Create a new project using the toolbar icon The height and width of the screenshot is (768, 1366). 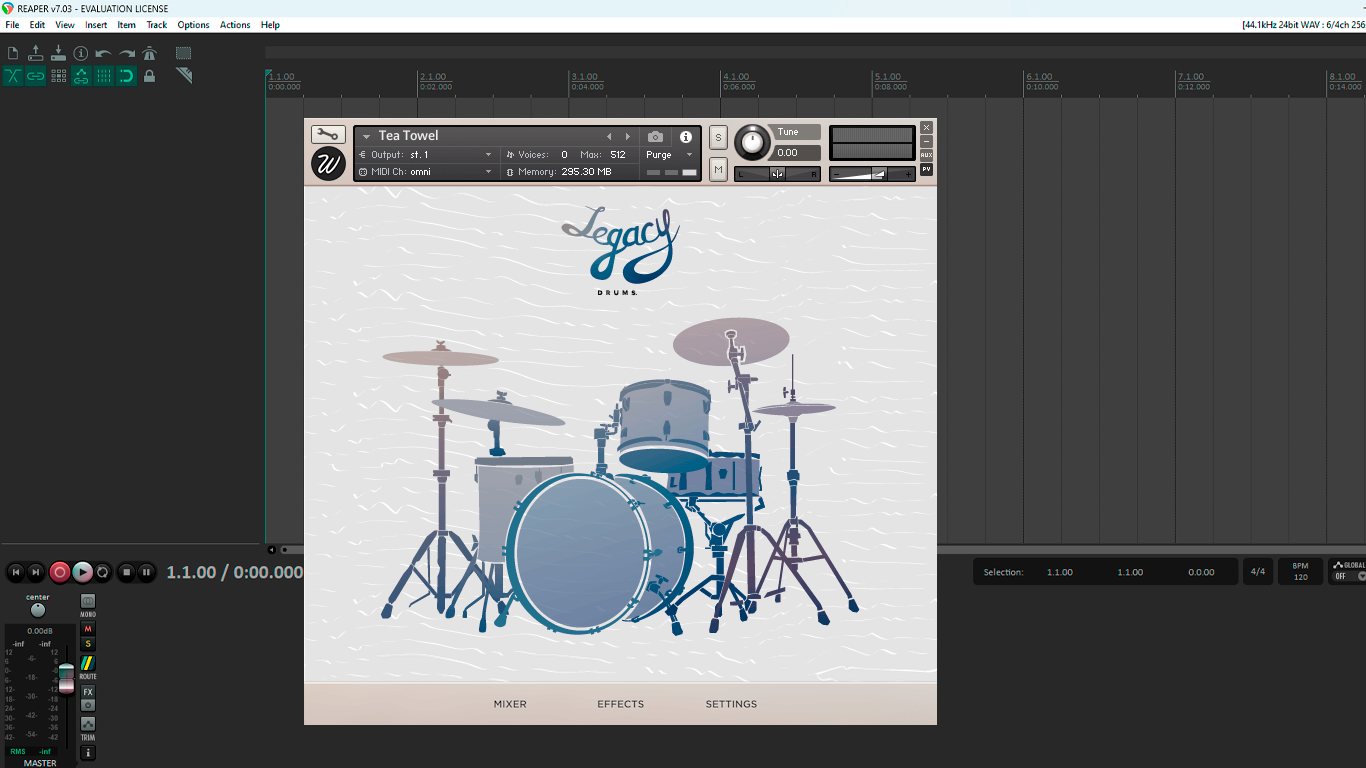tap(13, 53)
